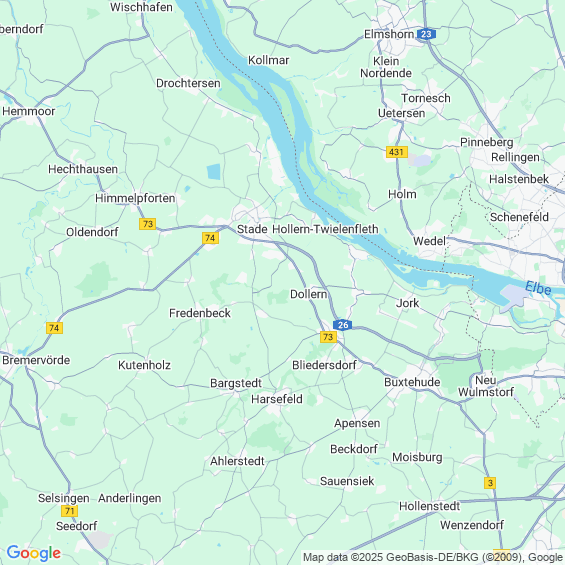Click the 73 road shield above Bliedersdorf
565x565 pixels.
coord(328,337)
